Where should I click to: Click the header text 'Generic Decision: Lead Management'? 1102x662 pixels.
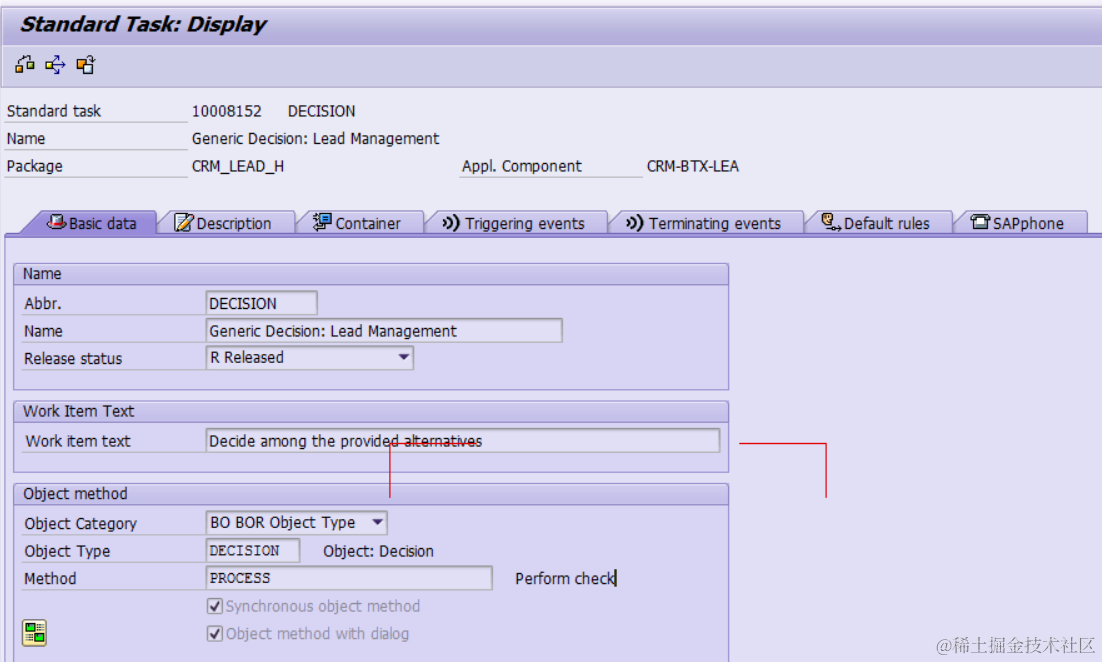tap(316, 138)
